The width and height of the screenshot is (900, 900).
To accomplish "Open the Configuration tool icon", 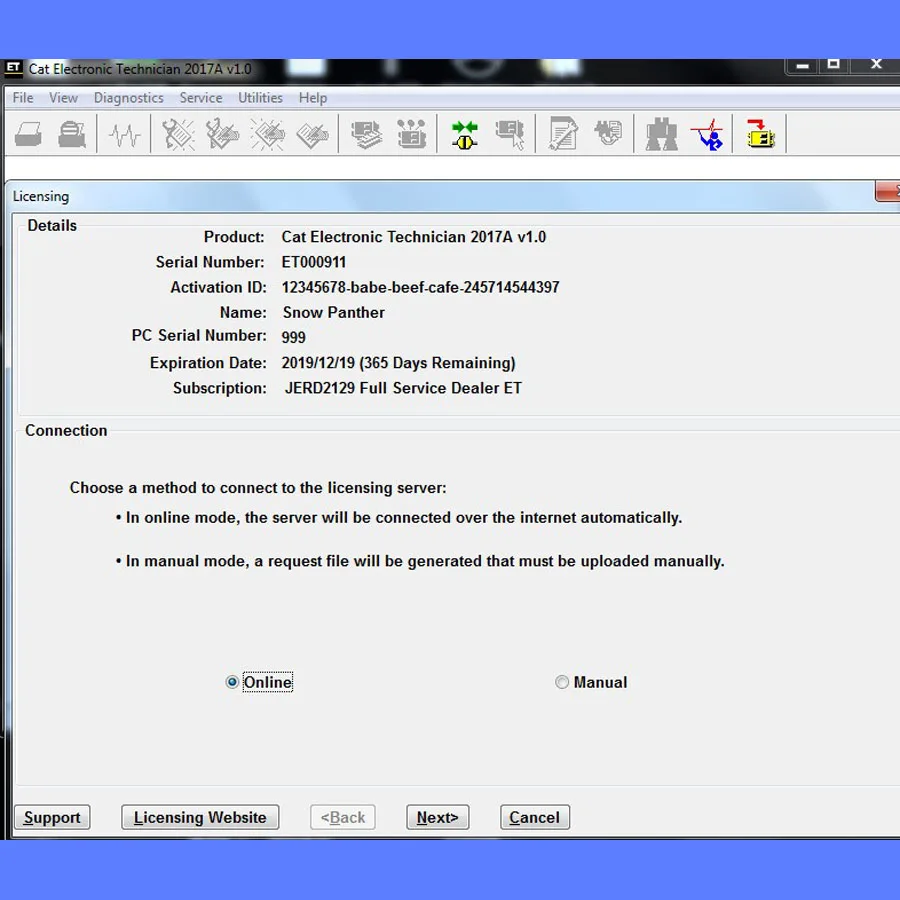I will 412,135.
